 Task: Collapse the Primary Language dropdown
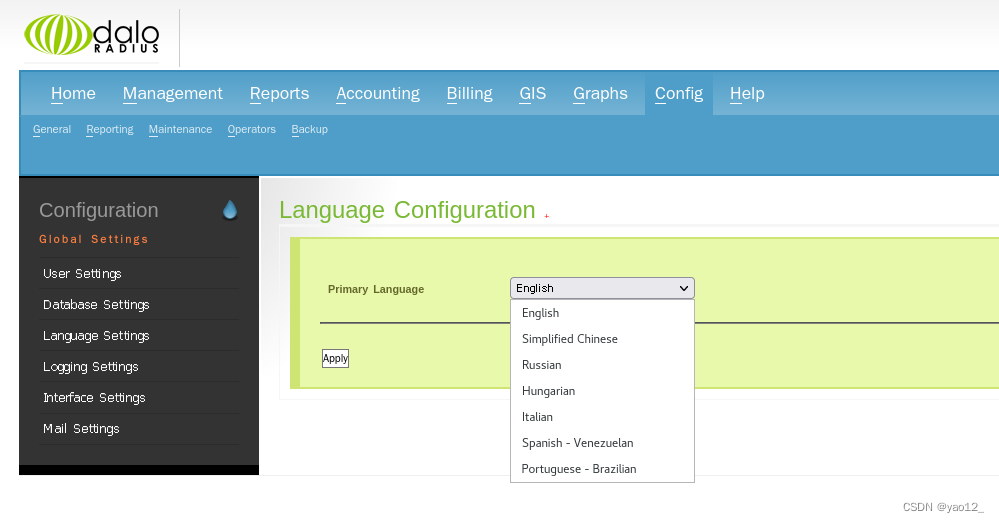(x=602, y=288)
